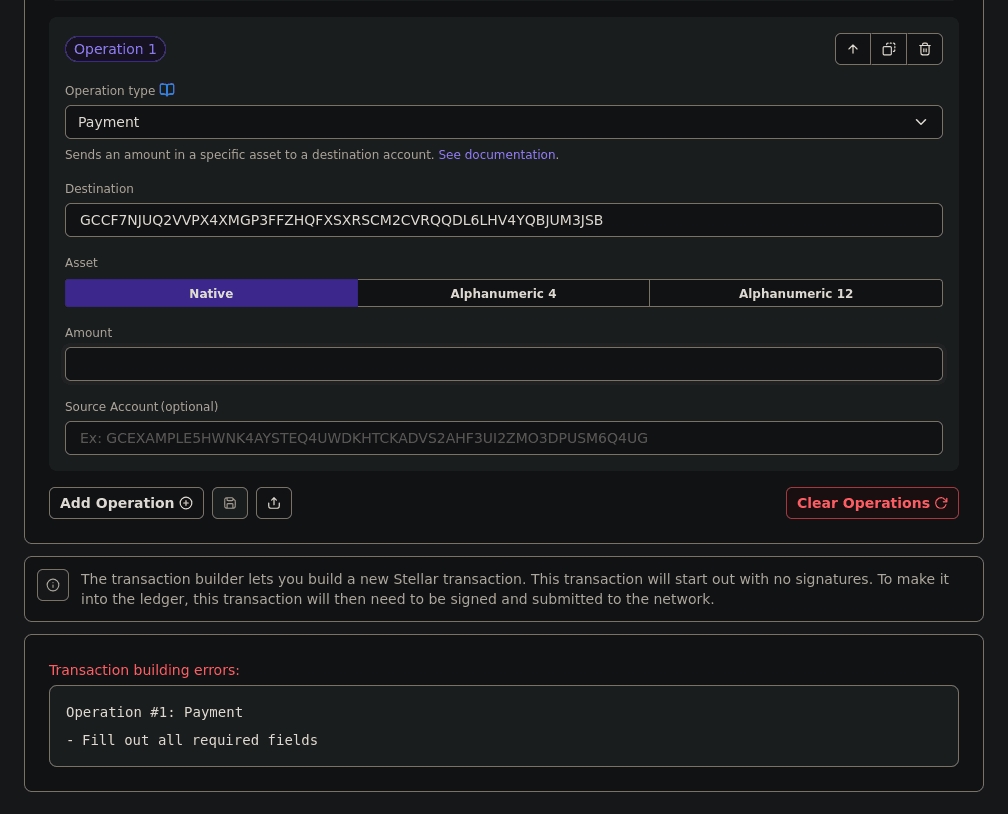1008x814 pixels.
Task: Click the transaction building errors box
Action: pos(504,726)
